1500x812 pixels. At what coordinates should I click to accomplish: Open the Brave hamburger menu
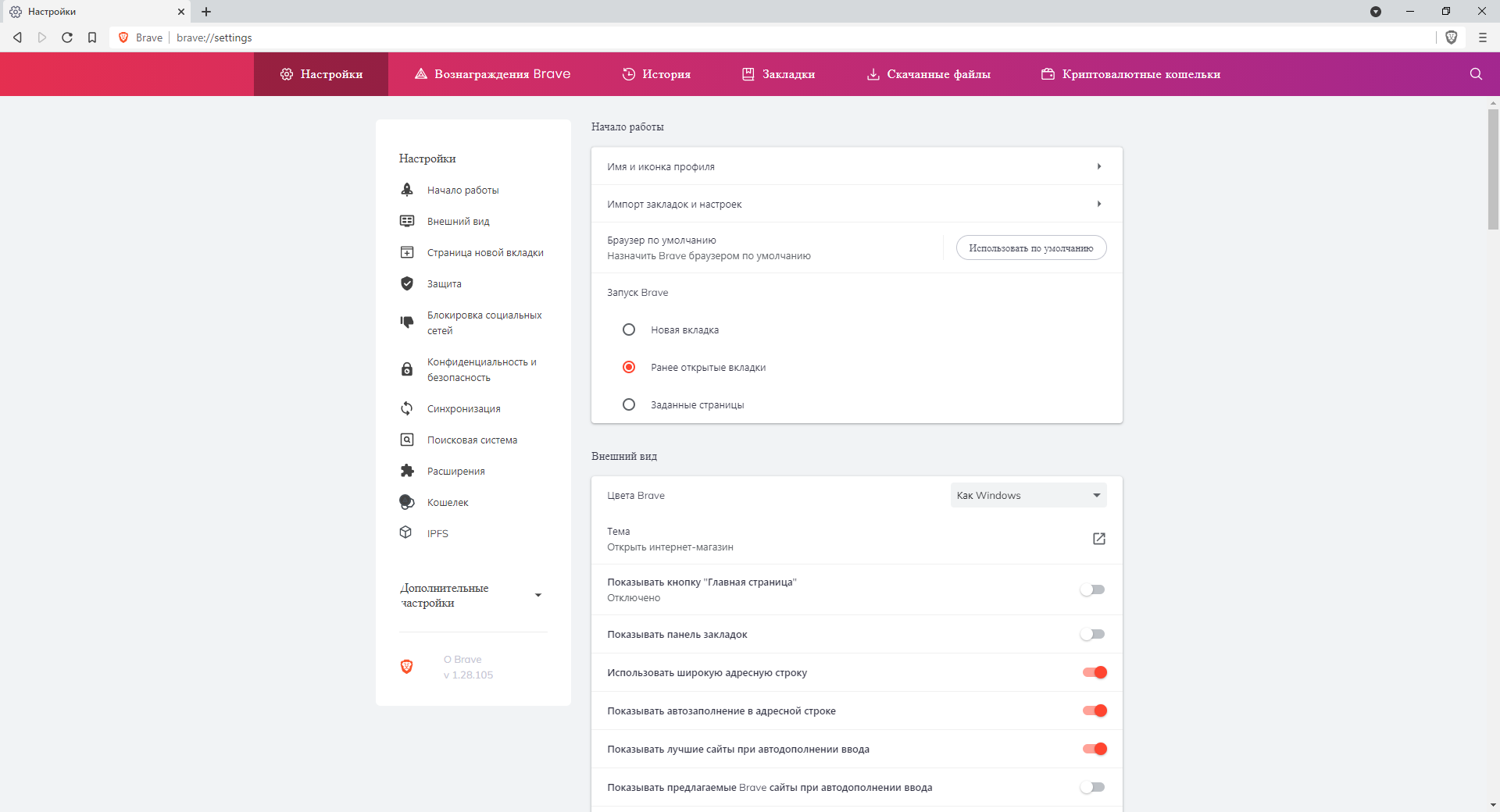[1482, 37]
